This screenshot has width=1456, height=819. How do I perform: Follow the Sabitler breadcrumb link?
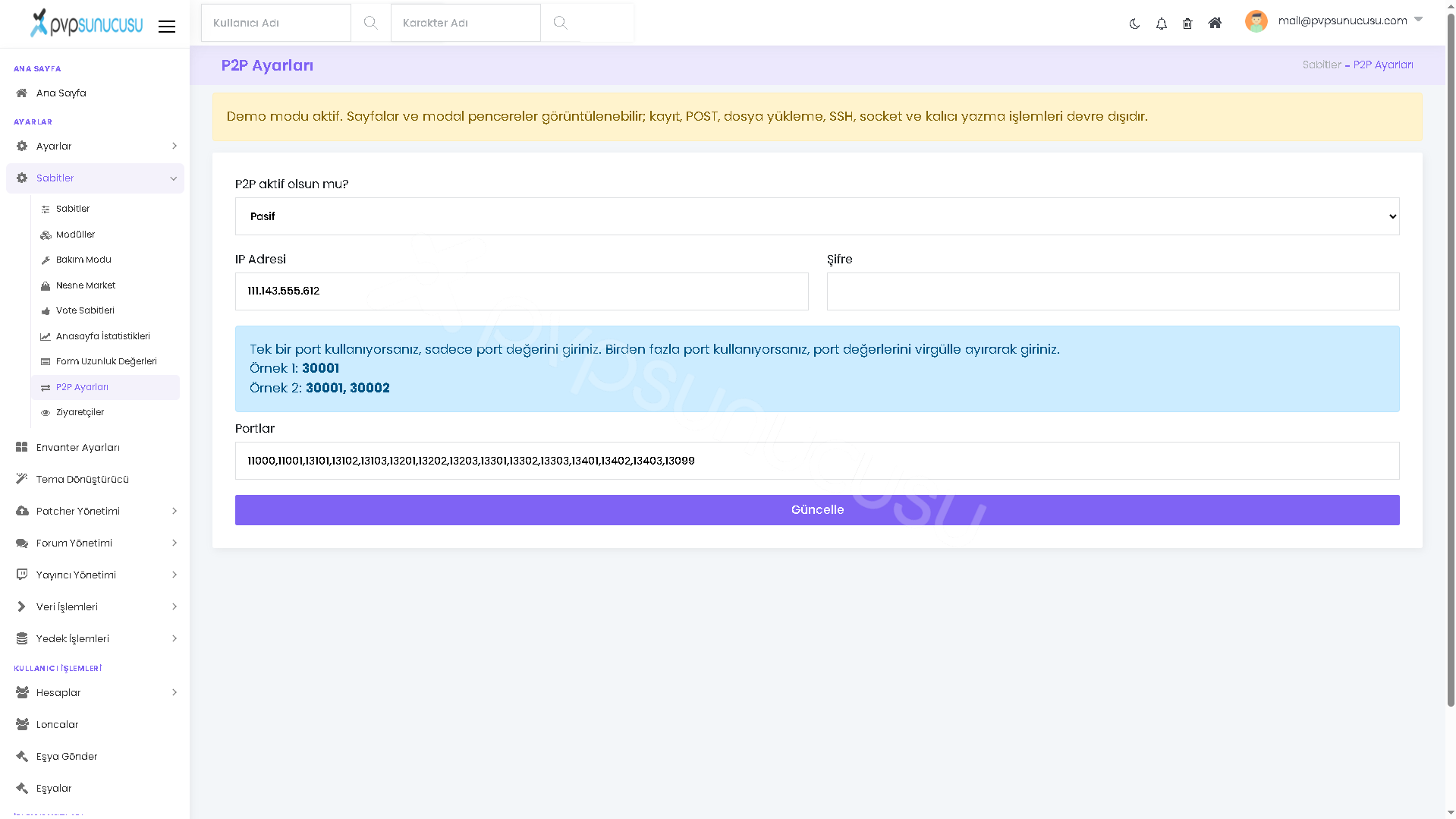click(x=1322, y=65)
